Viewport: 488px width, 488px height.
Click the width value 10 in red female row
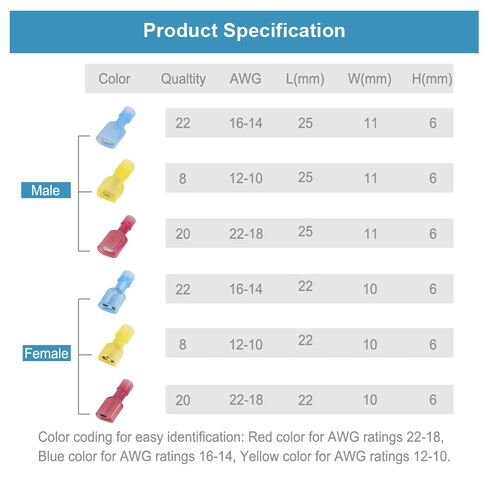(x=370, y=400)
